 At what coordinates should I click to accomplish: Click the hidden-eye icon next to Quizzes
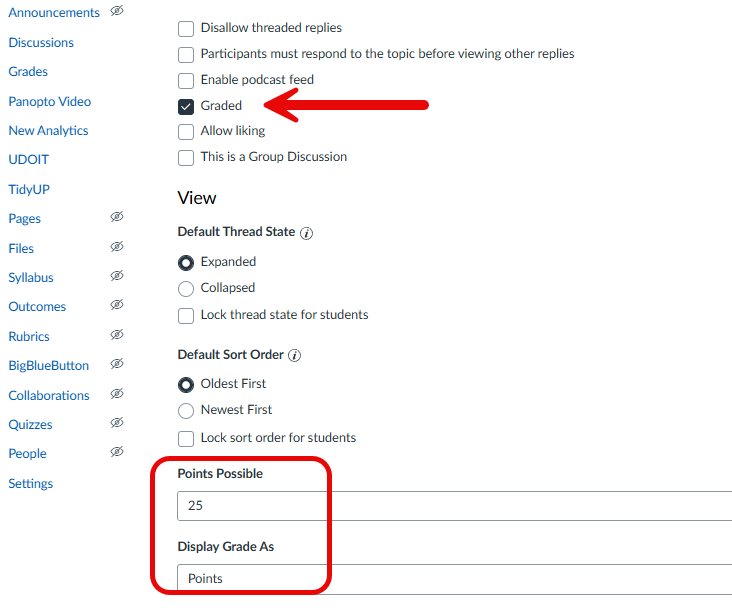coord(117,423)
